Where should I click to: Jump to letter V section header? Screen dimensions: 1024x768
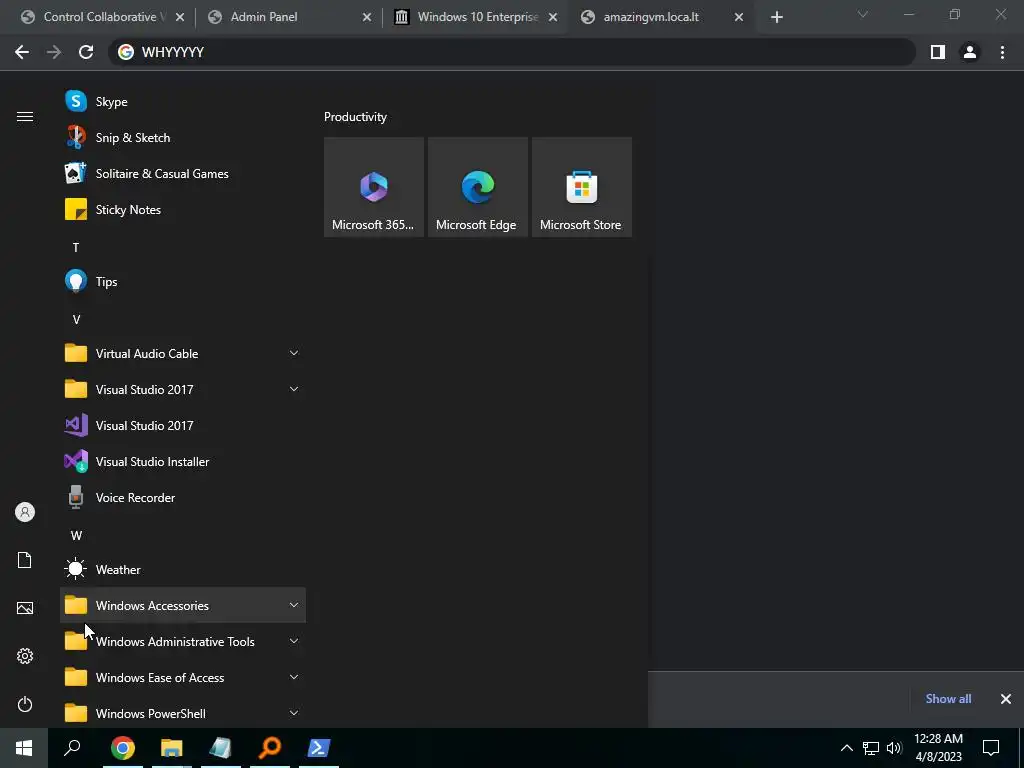(x=76, y=319)
